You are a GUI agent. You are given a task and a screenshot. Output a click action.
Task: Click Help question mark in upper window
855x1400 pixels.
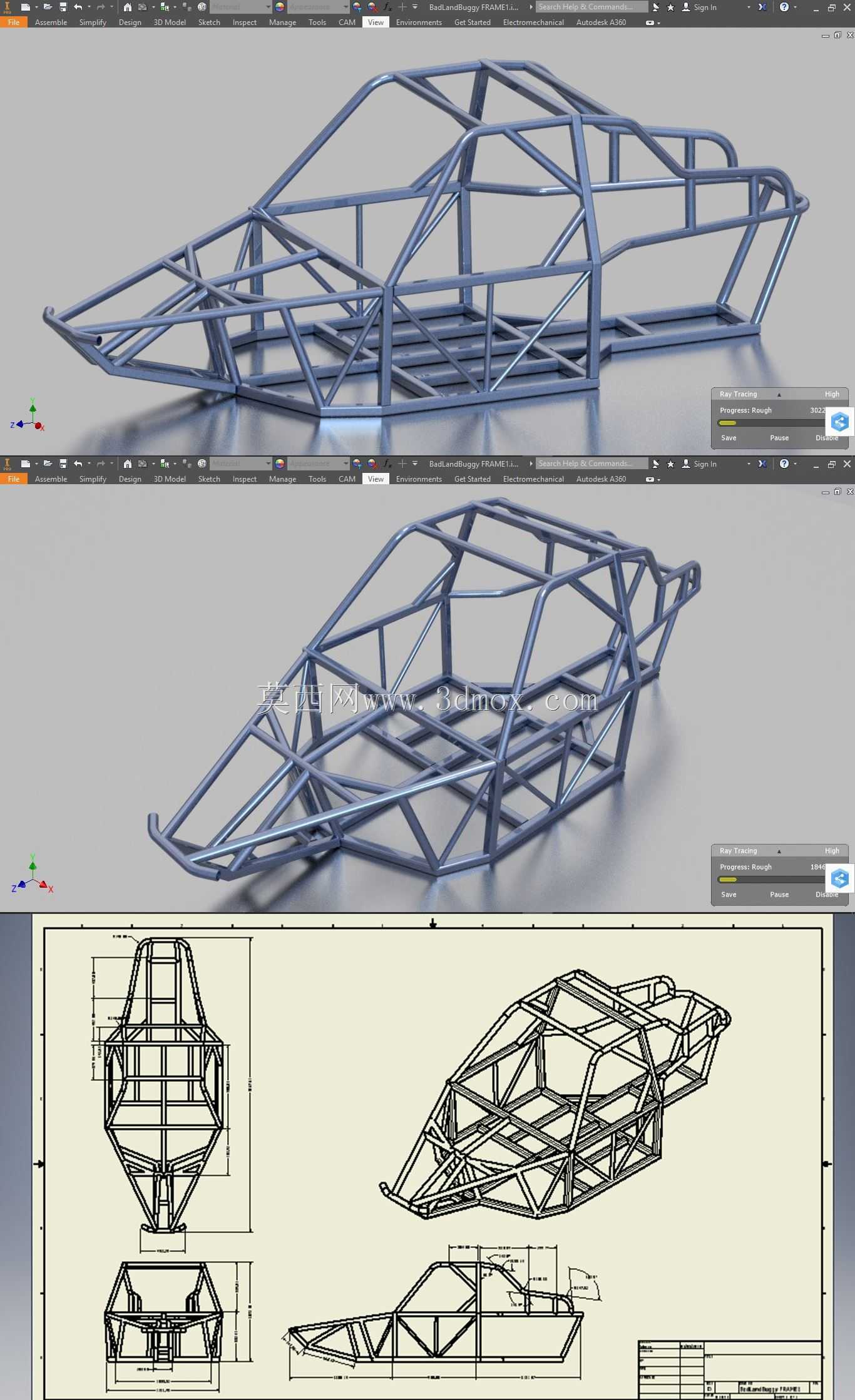click(784, 8)
